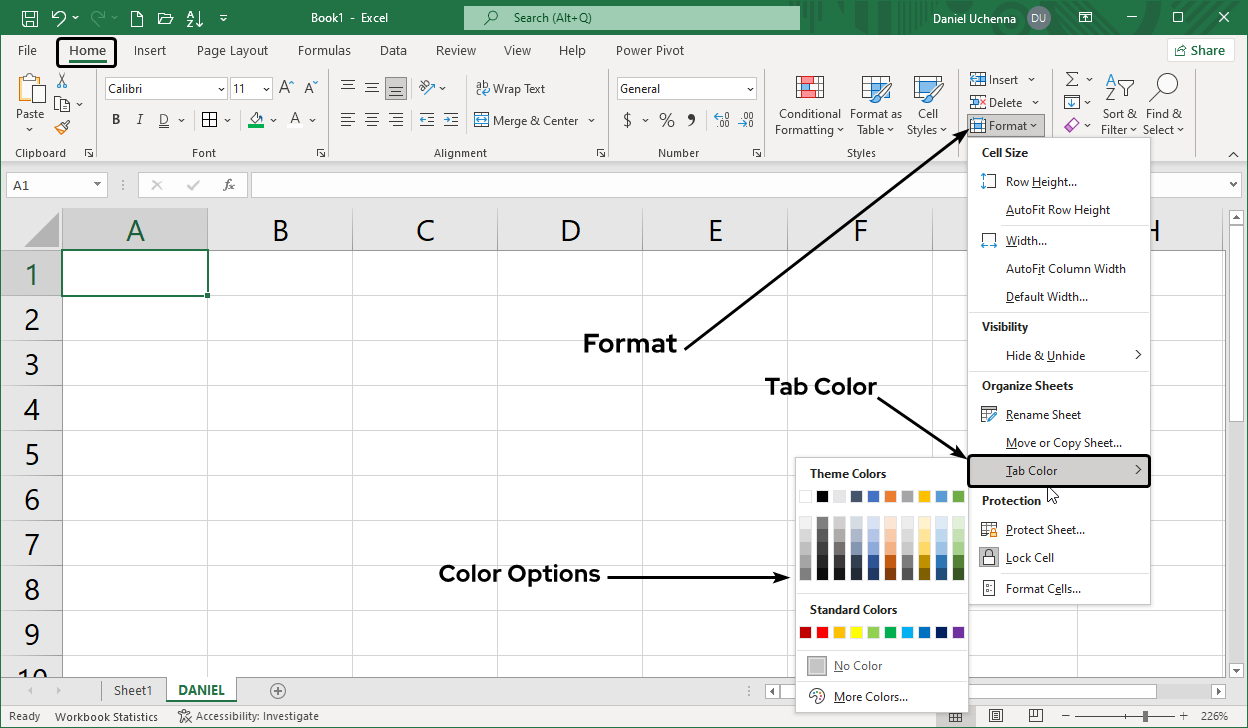1248x728 pixels.
Task: Open the Number Format dropdown showing General
Action: 686,88
